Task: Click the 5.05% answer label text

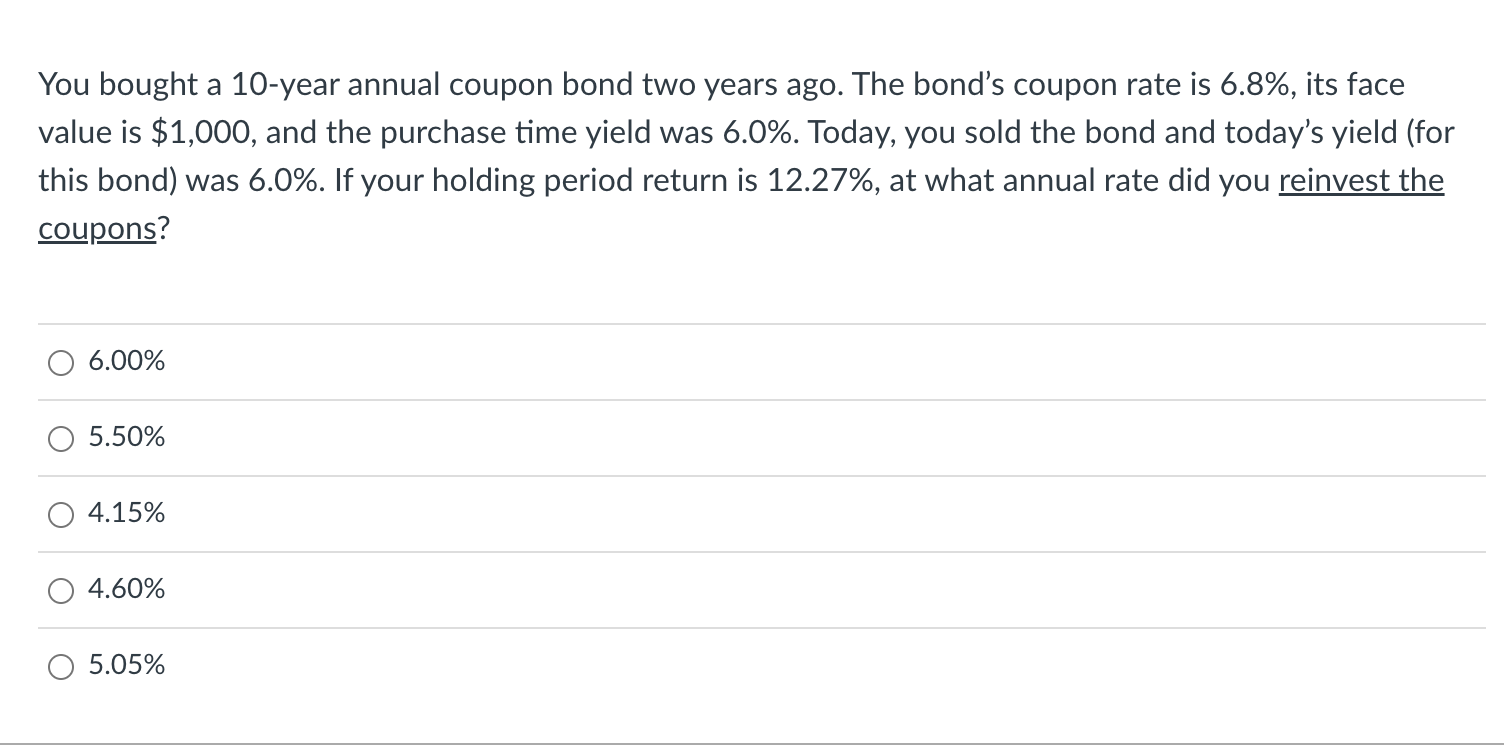Action: (x=127, y=665)
